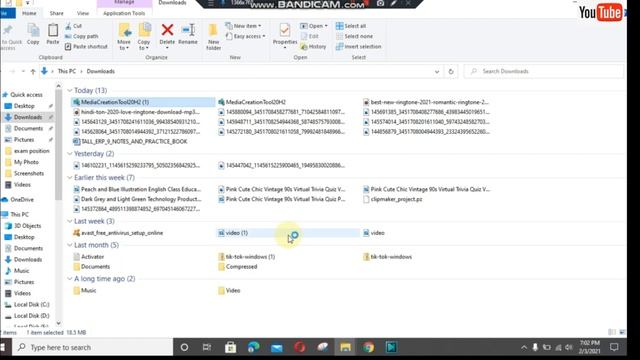
Task: Click Invert selection in ribbon
Action: pos(358,47)
